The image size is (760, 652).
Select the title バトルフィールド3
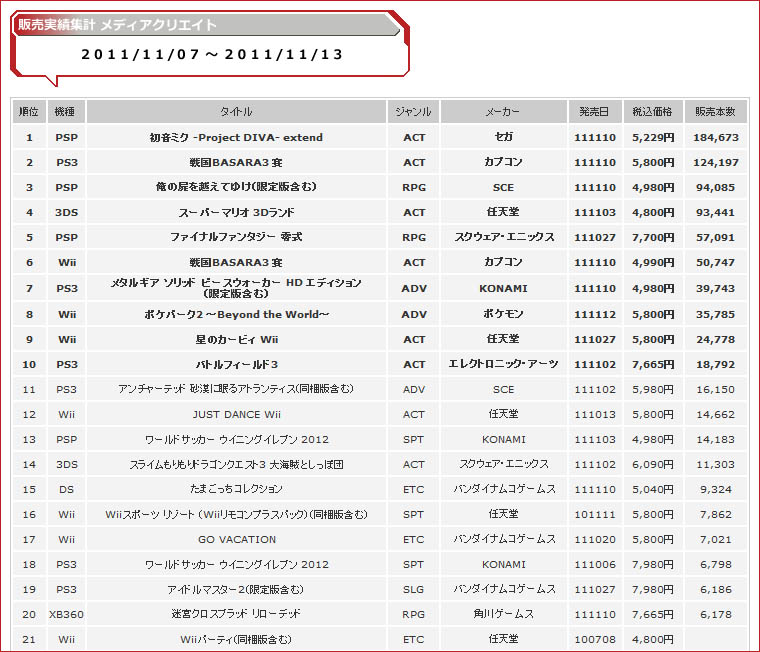(237, 365)
